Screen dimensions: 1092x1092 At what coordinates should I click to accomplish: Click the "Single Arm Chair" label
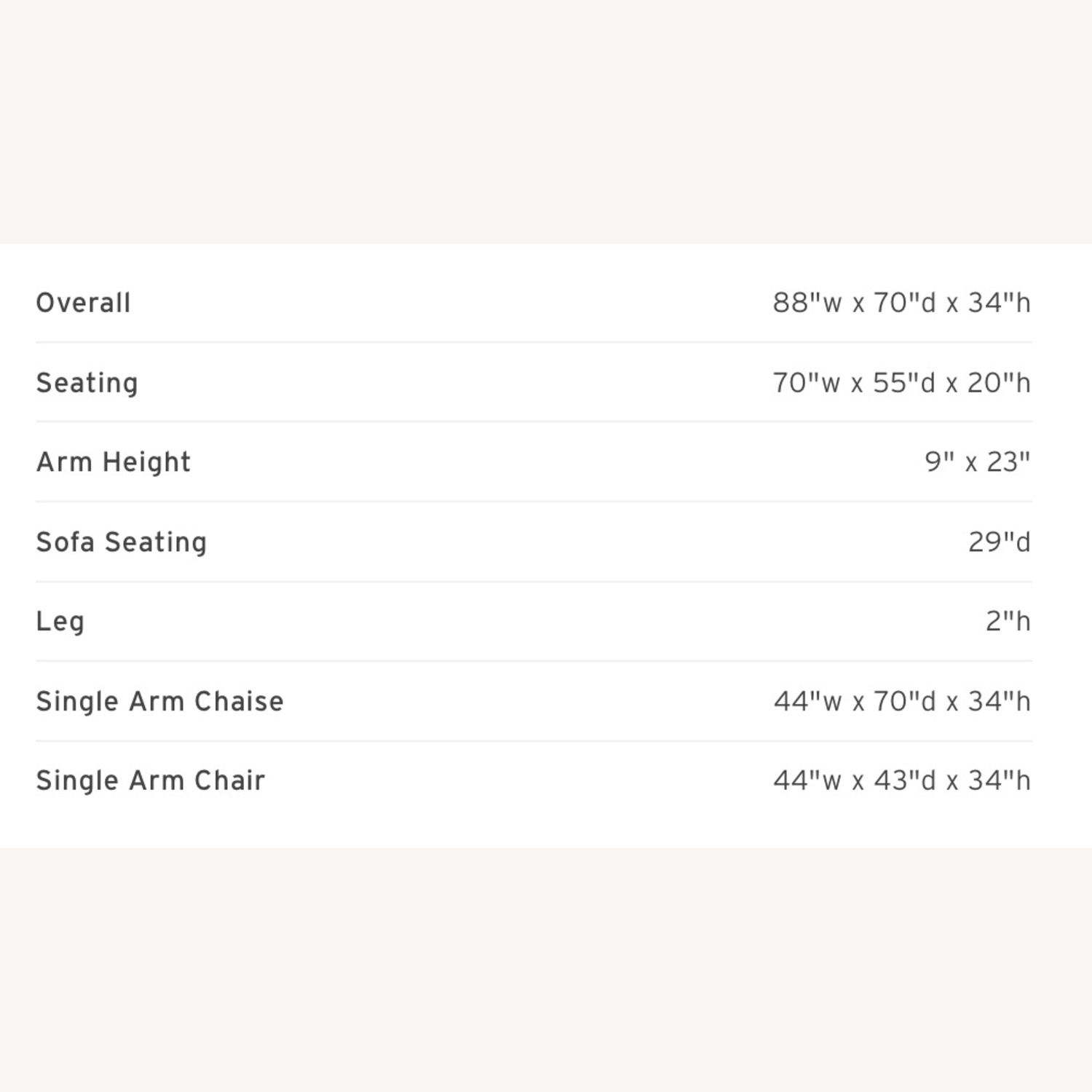click(x=151, y=780)
